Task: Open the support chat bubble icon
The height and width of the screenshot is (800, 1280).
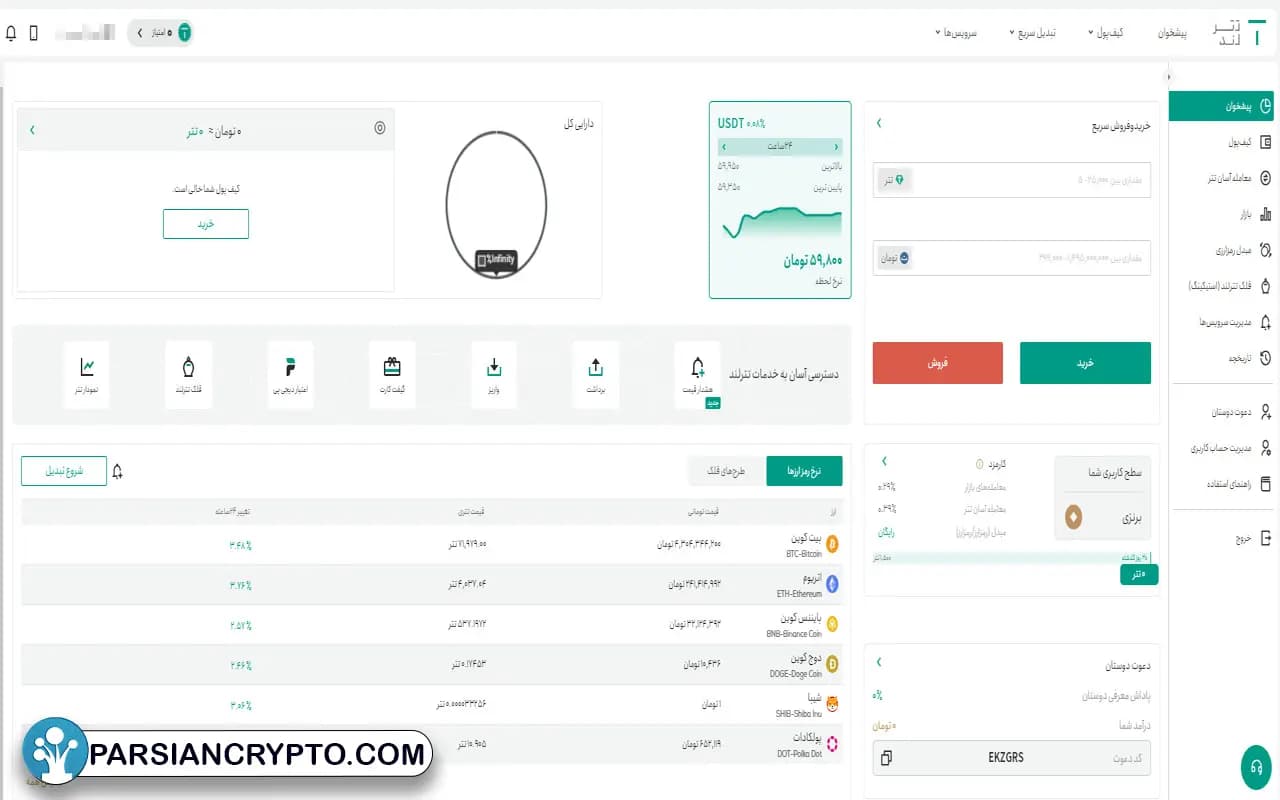Action: tap(1254, 767)
